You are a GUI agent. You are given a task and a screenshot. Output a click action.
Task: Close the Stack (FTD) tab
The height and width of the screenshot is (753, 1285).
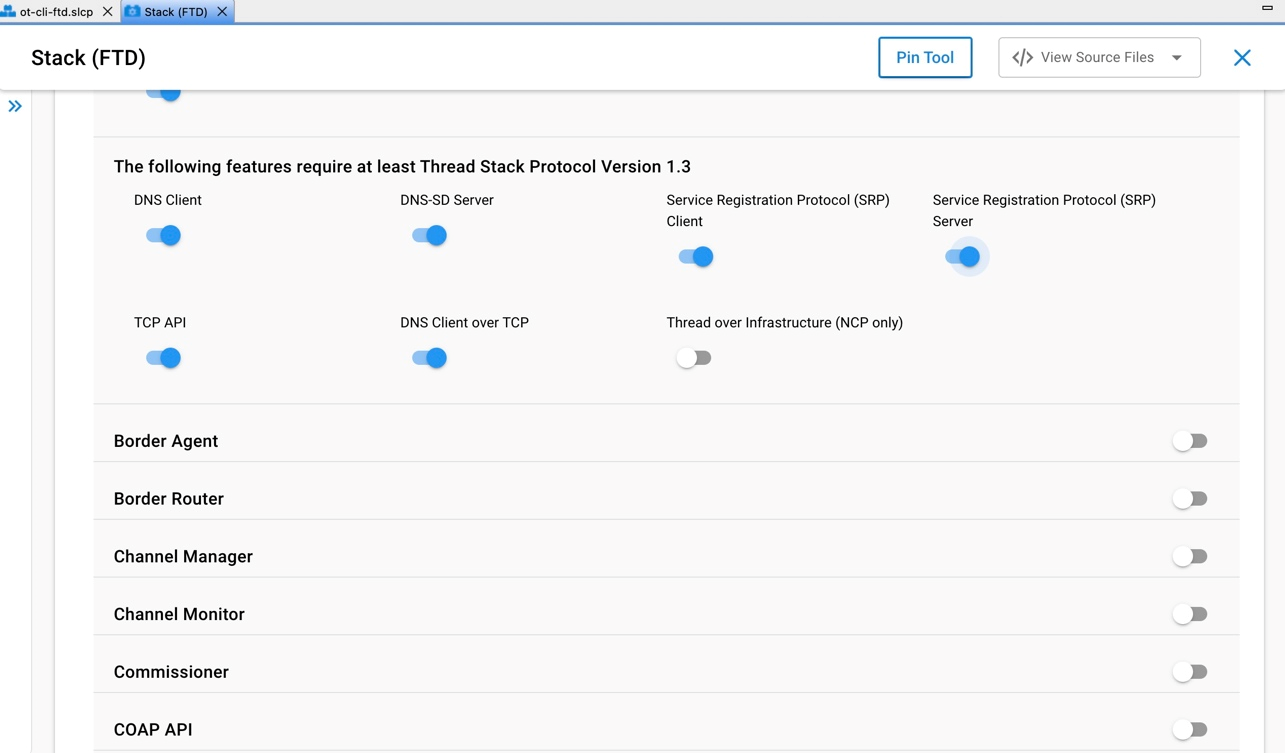(222, 12)
